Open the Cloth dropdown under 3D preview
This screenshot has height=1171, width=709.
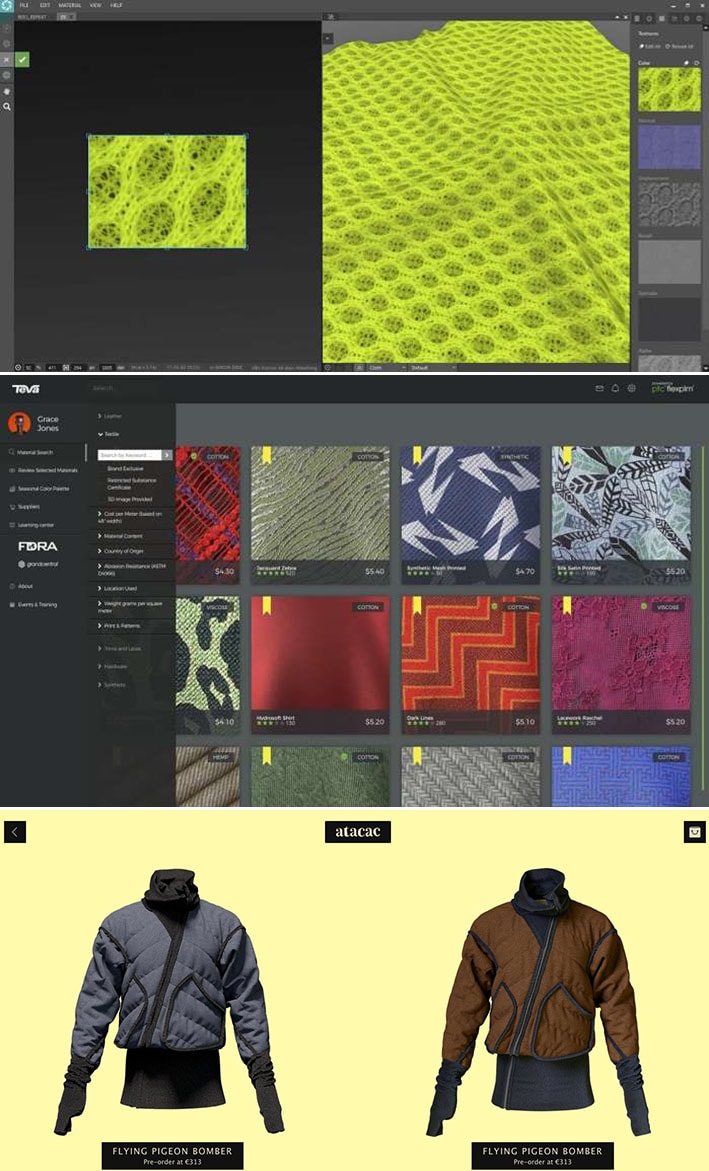click(x=387, y=367)
